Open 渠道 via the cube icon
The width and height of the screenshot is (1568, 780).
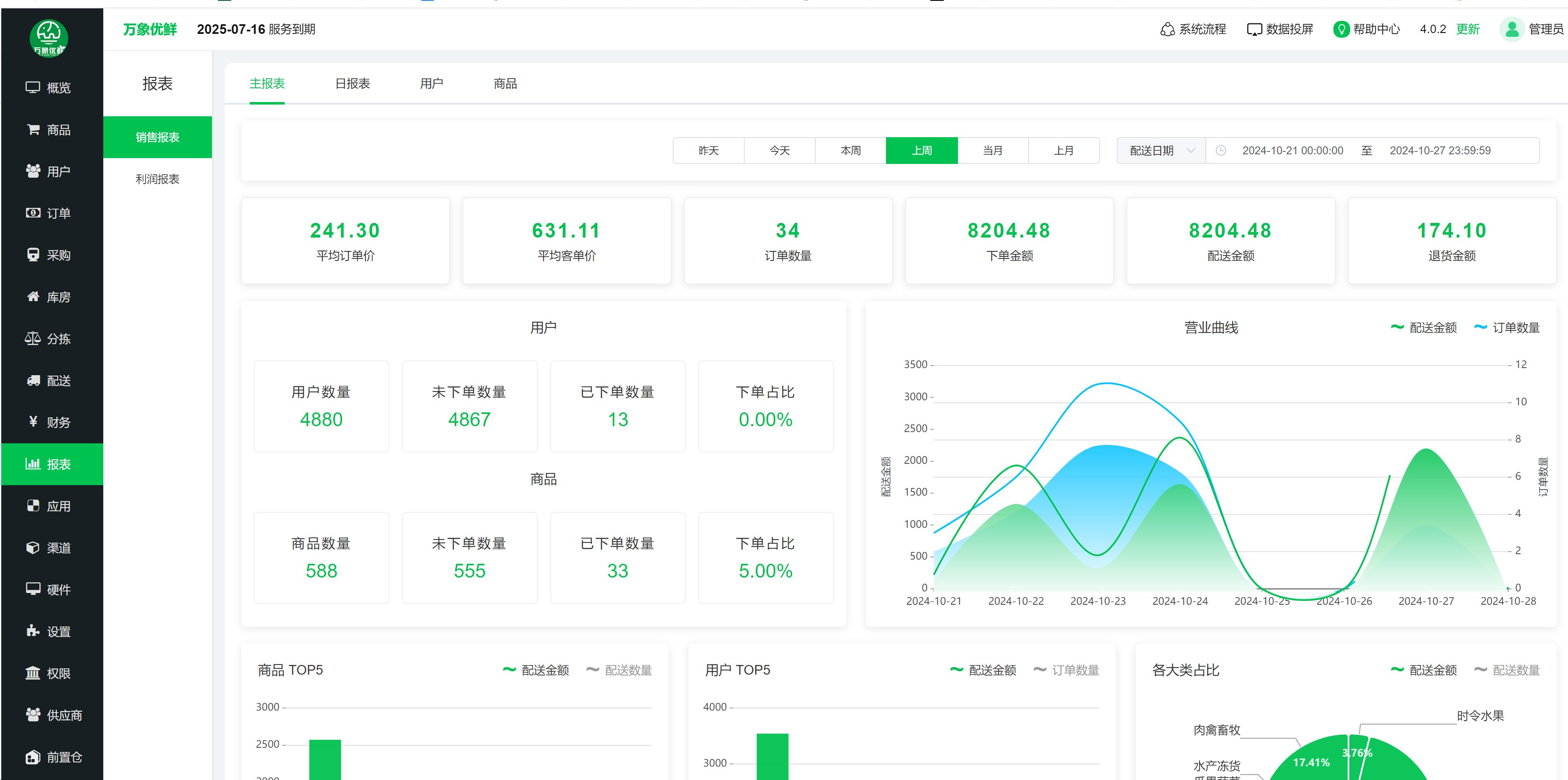[x=33, y=547]
